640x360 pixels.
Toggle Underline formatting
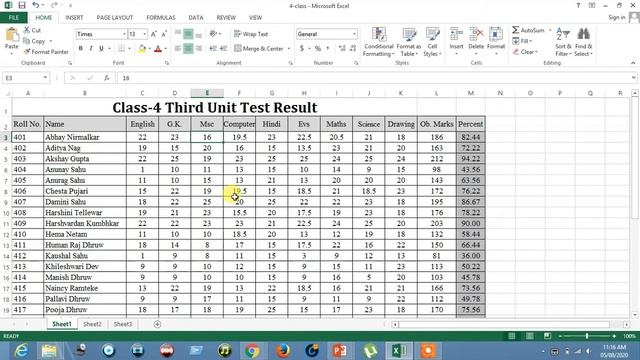click(101, 49)
